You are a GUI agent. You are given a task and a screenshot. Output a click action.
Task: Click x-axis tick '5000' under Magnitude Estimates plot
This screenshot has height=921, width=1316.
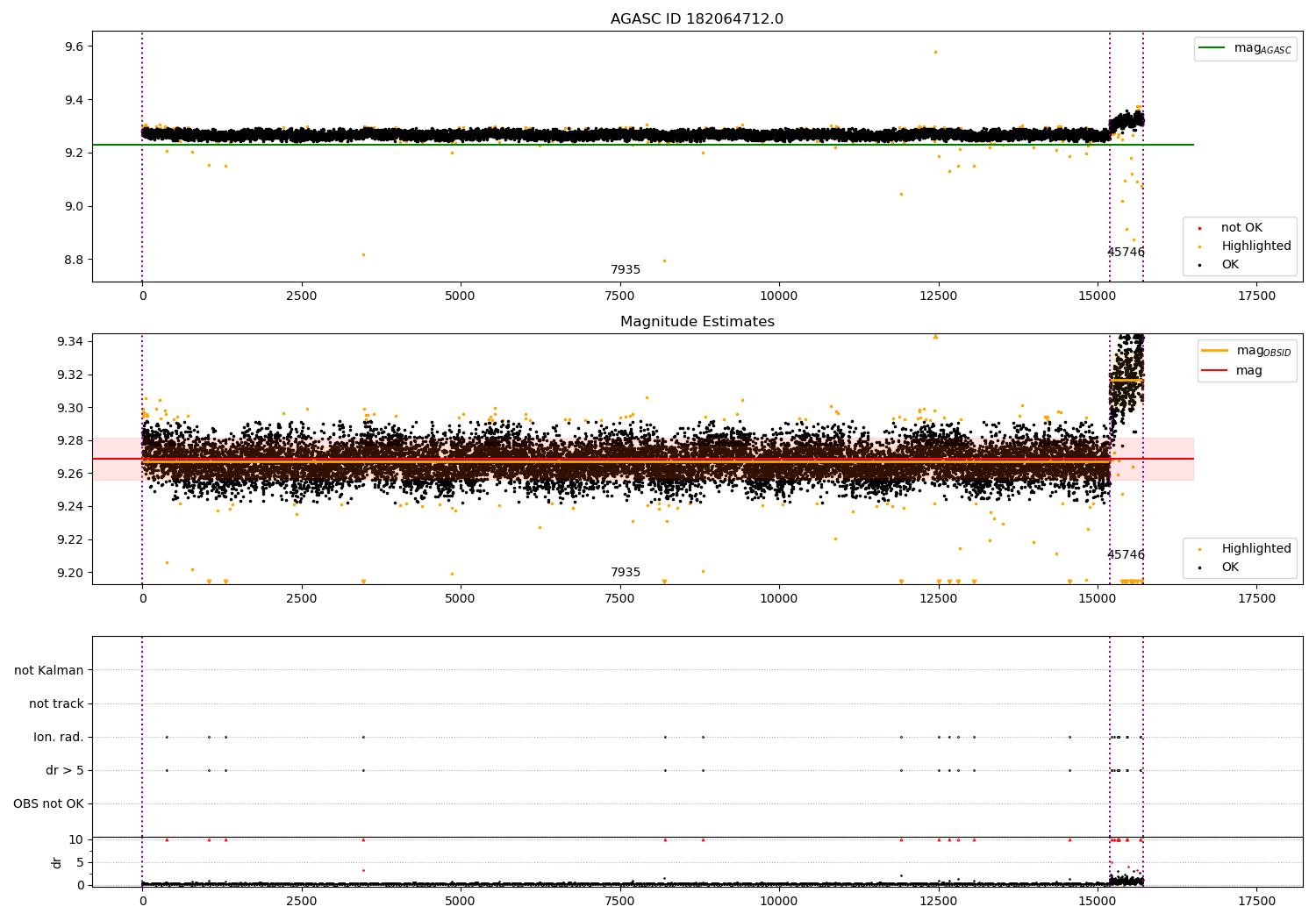(x=461, y=599)
